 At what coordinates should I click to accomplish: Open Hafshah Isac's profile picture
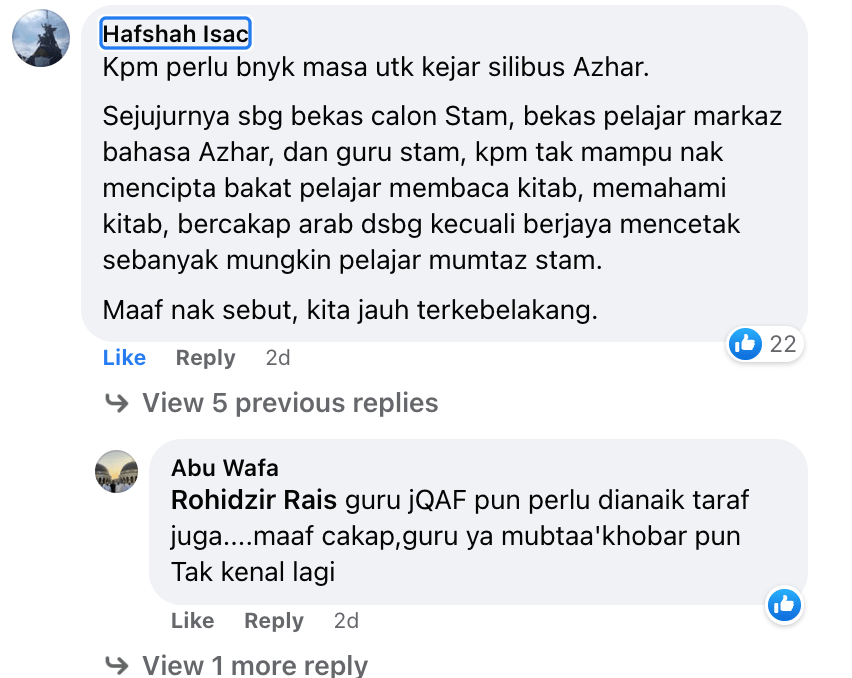[x=41, y=38]
